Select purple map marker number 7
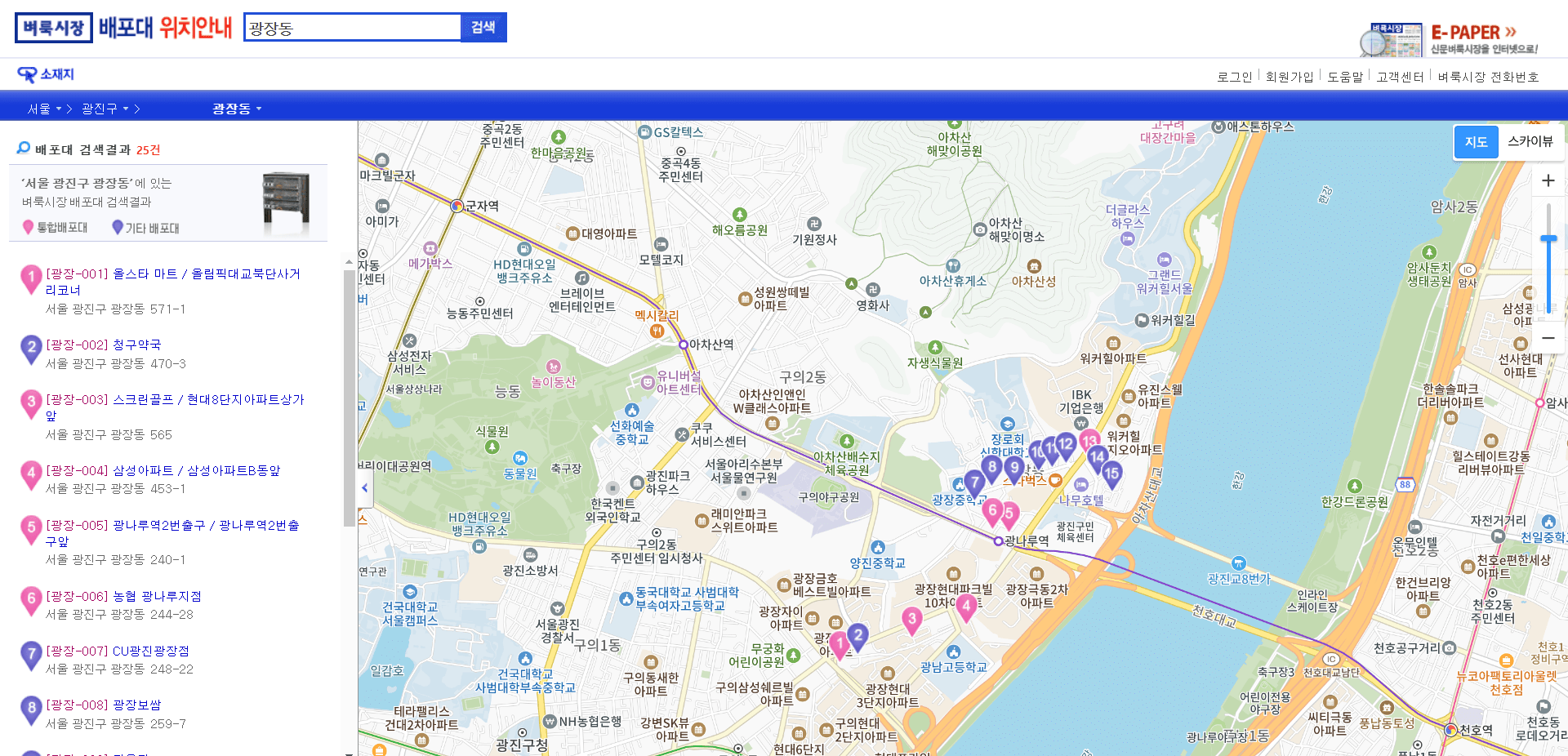The width and height of the screenshot is (1568, 756). (x=974, y=483)
